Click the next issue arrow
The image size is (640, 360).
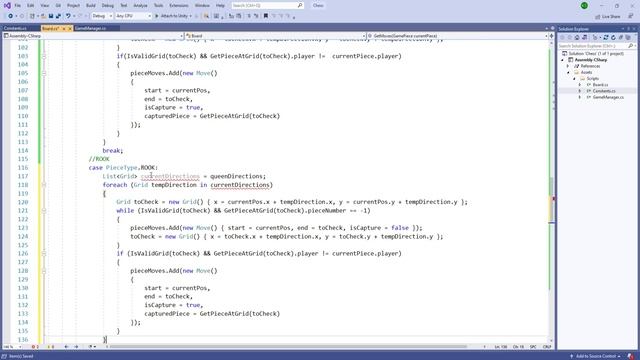click(x=76, y=347)
